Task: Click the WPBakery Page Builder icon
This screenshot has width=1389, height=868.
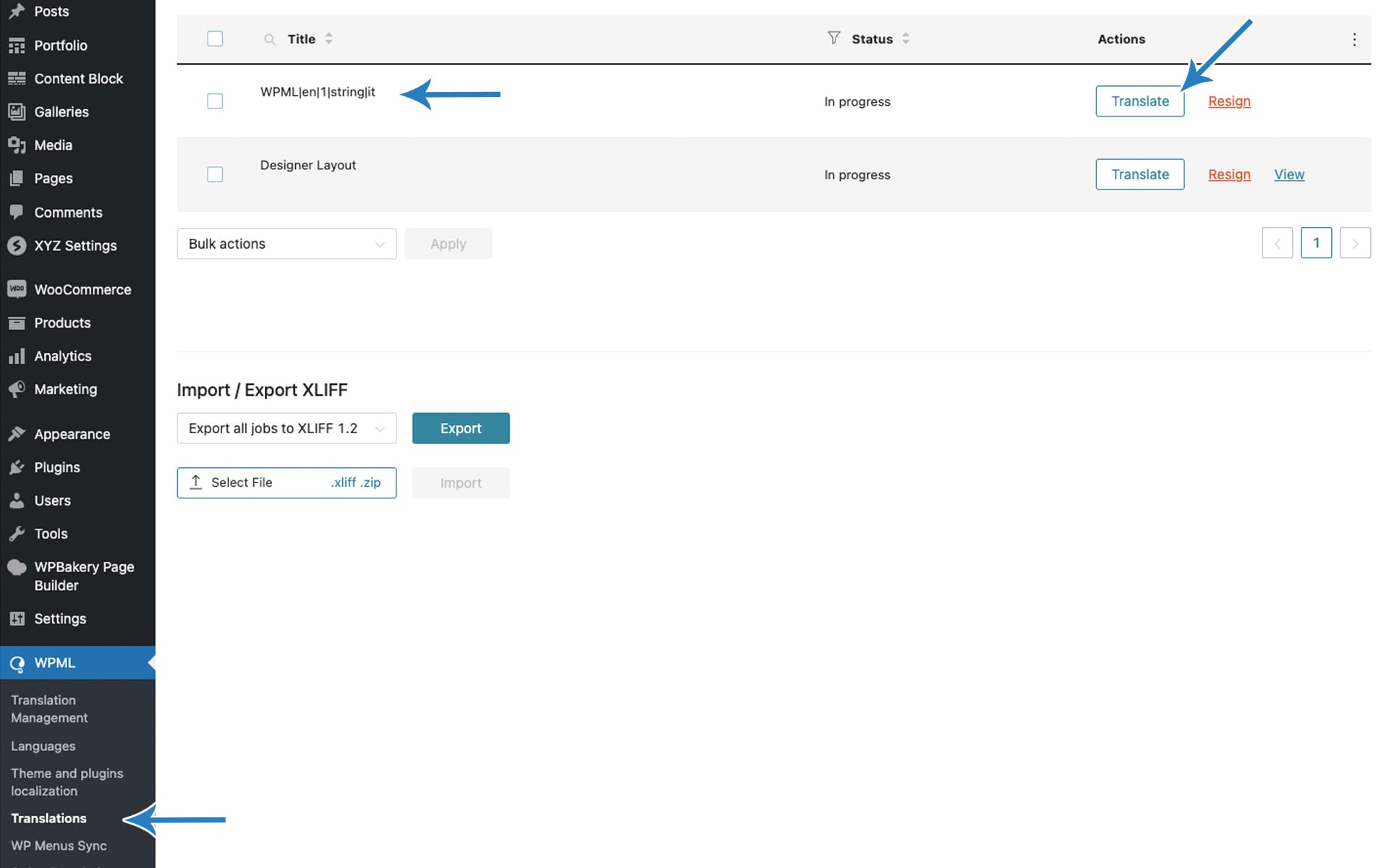Action: 17,567
